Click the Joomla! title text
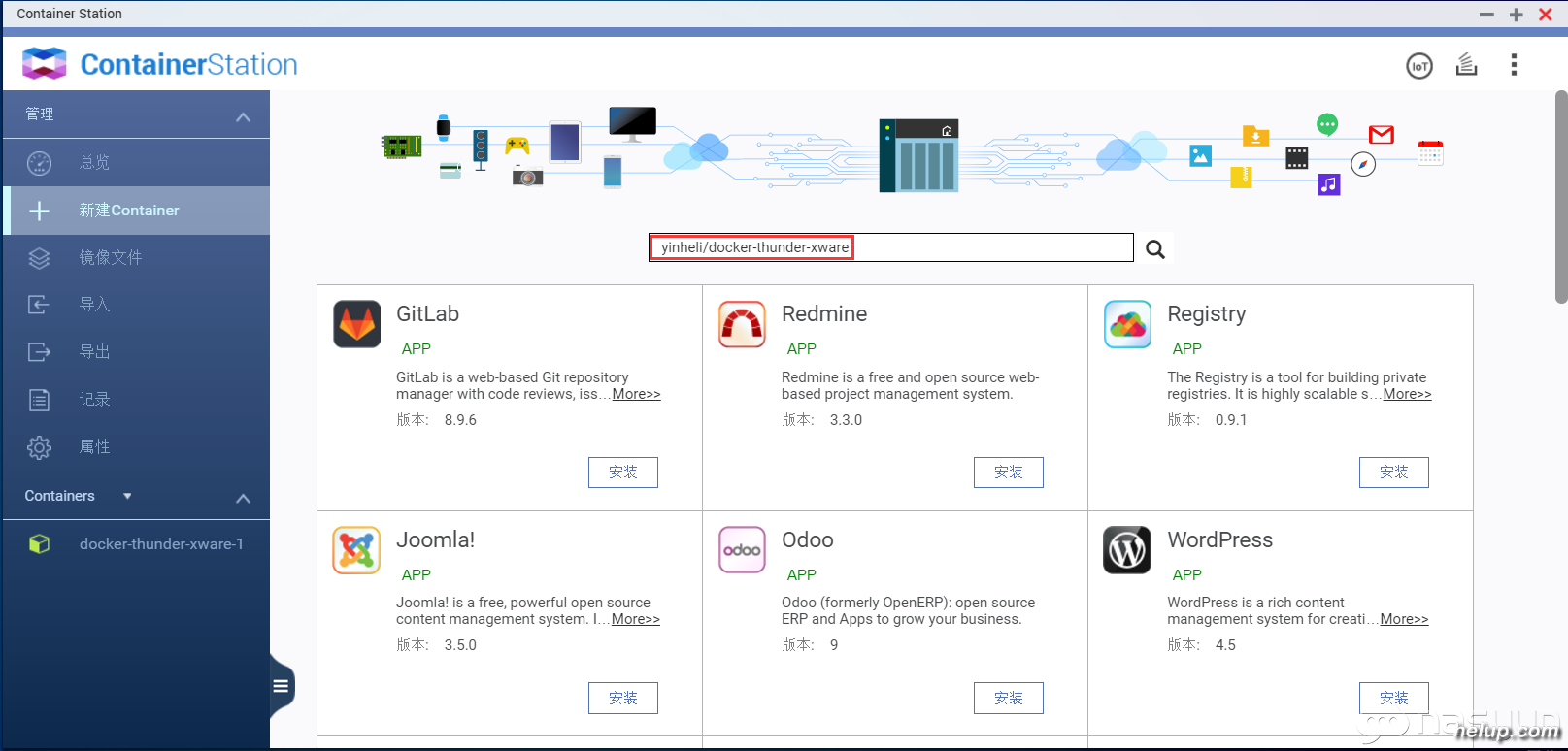This screenshot has width=1568, height=751. (x=435, y=540)
